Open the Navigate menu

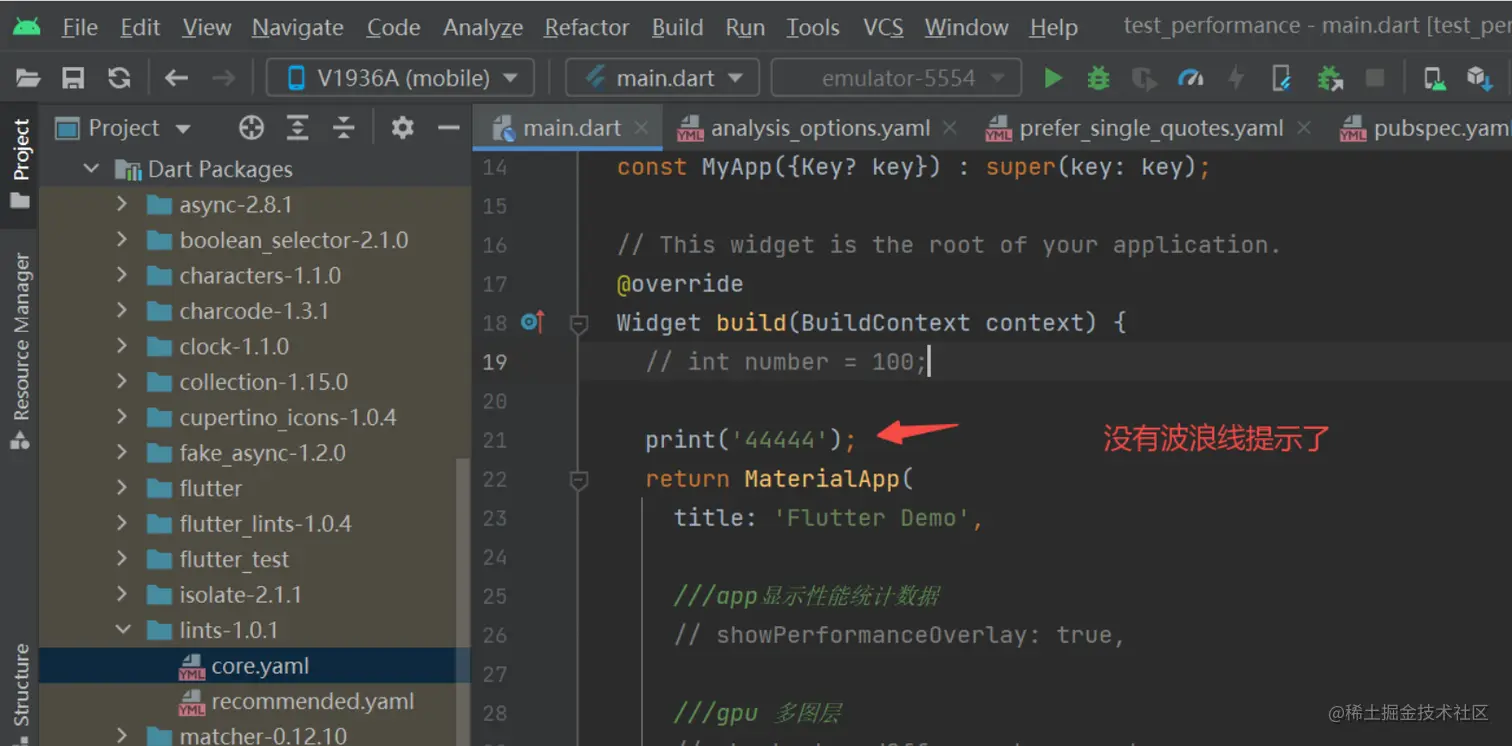[298, 27]
